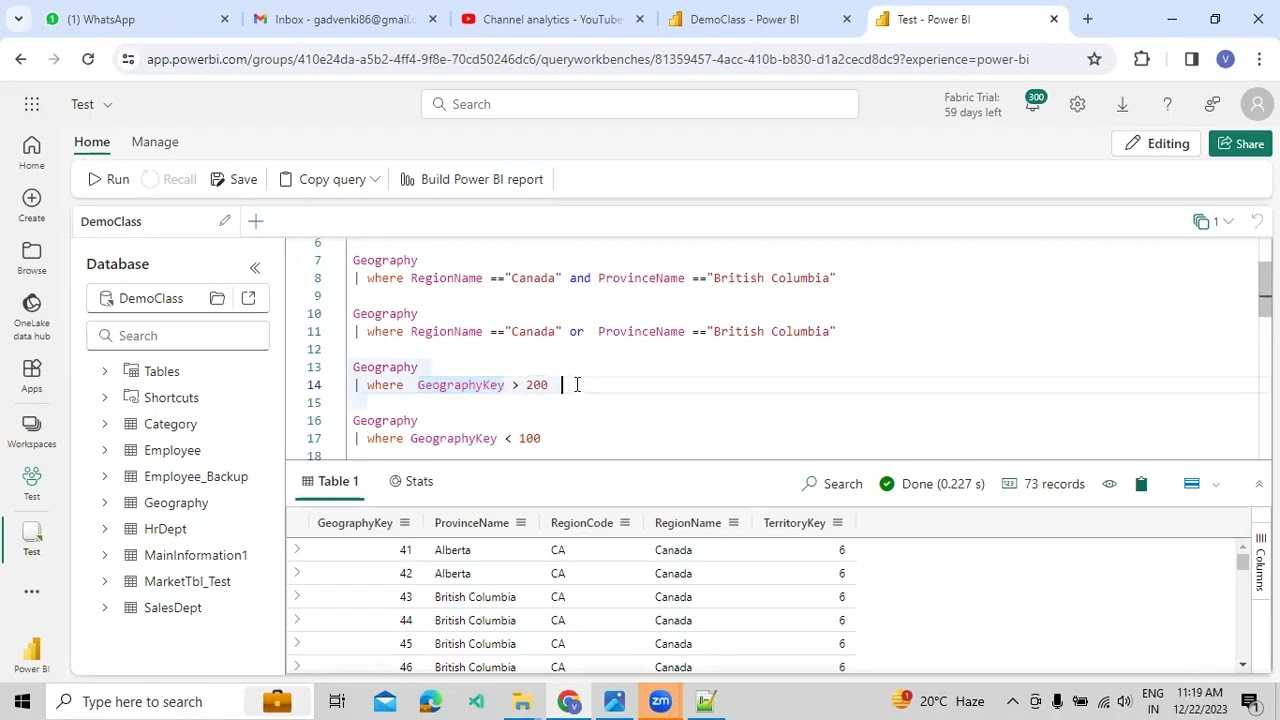1280x720 pixels.
Task: Open Workspaces in left navigation
Action: [32, 431]
